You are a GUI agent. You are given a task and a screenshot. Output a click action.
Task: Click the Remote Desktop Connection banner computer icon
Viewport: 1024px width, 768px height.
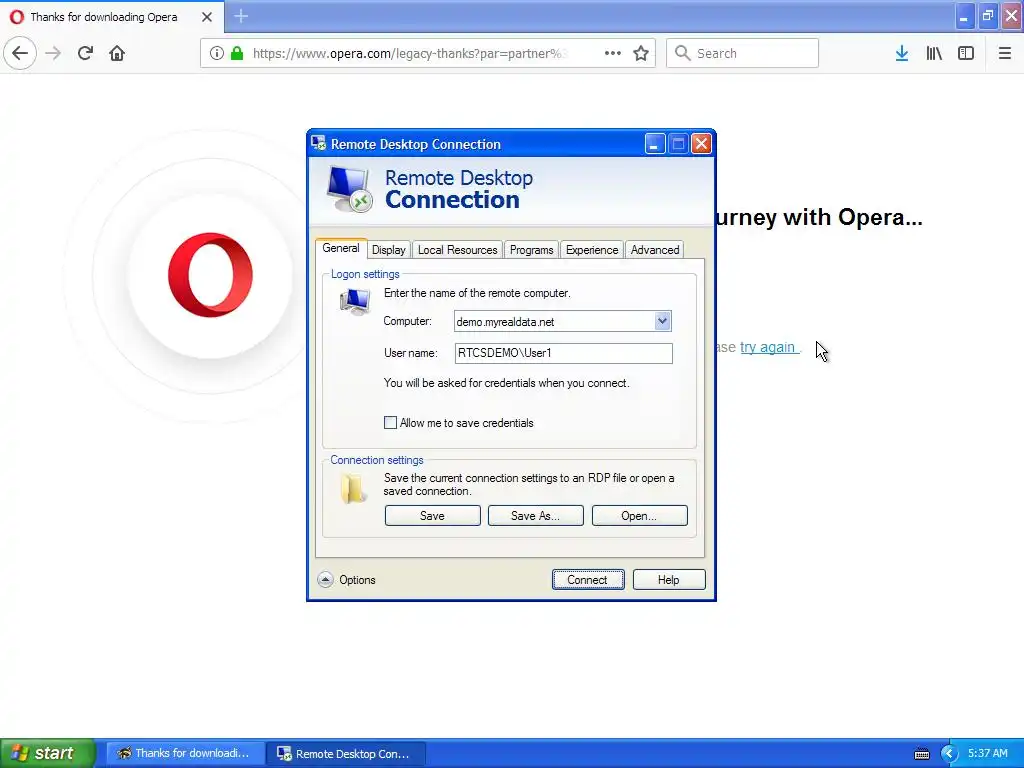(349, 189)
